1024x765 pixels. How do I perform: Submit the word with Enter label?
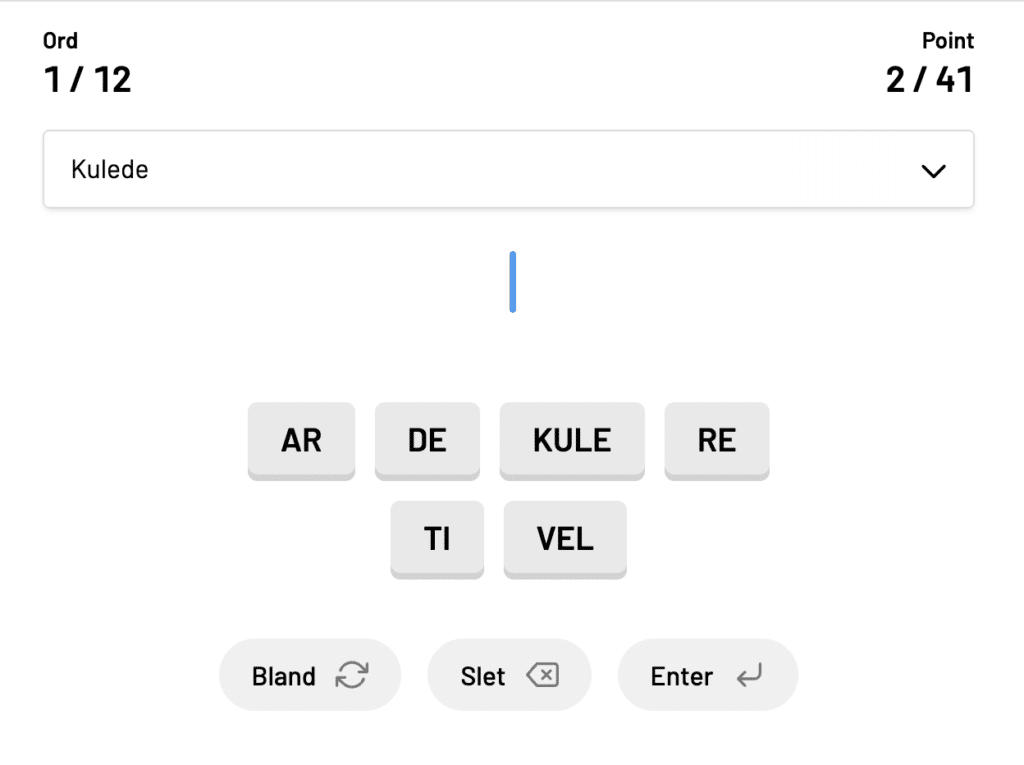coord(682,676)
